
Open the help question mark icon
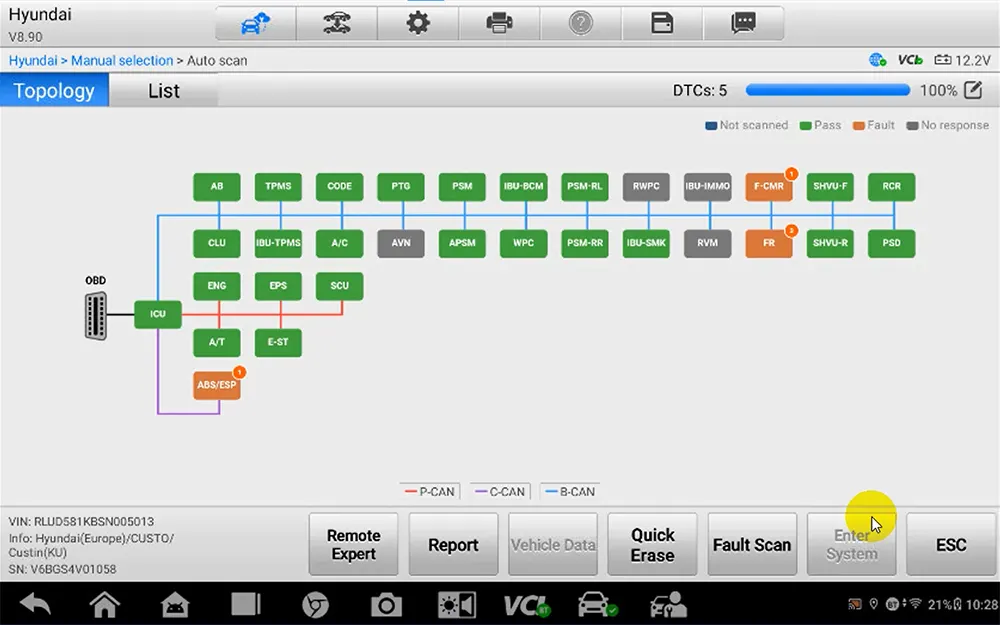580,24
